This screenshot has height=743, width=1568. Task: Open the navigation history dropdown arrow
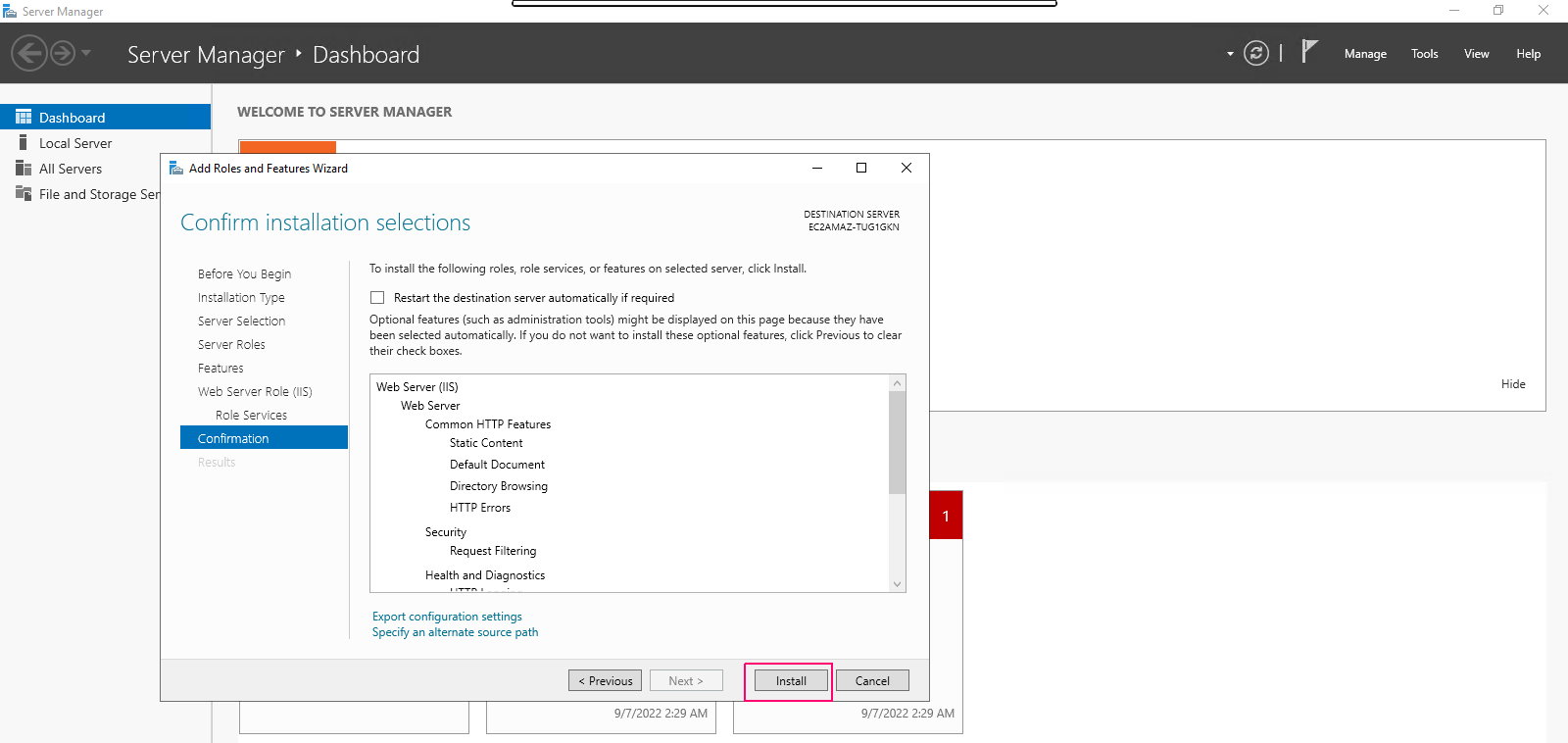[86, 53]
